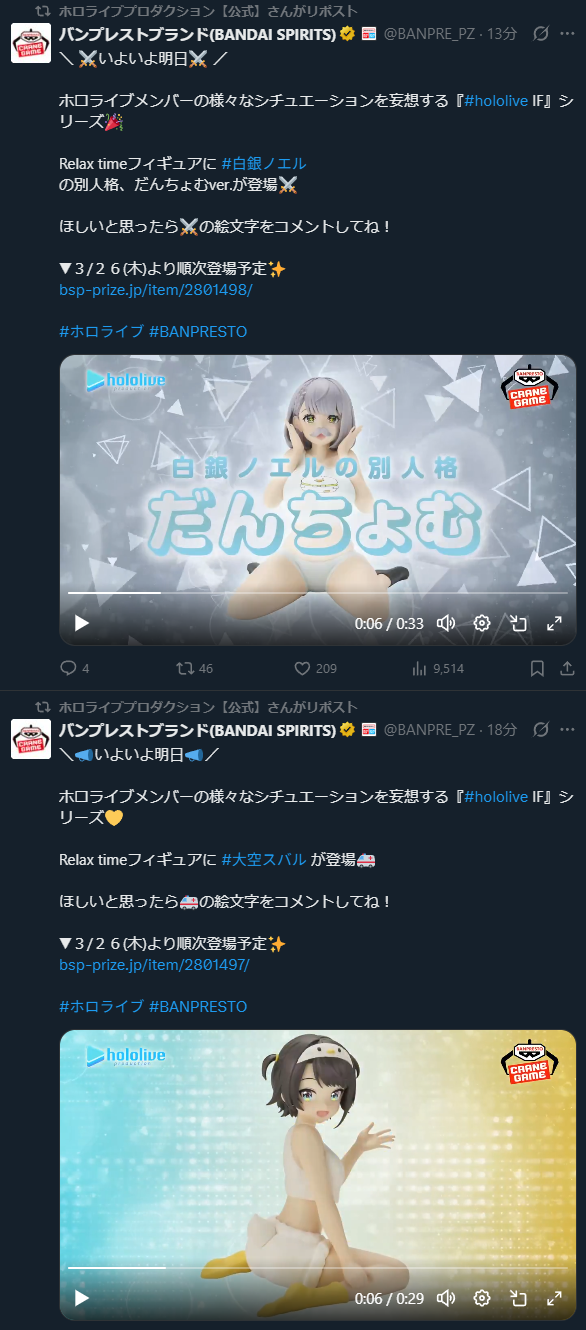Play the だんちょむ figure video

click(x=82, y=623)
